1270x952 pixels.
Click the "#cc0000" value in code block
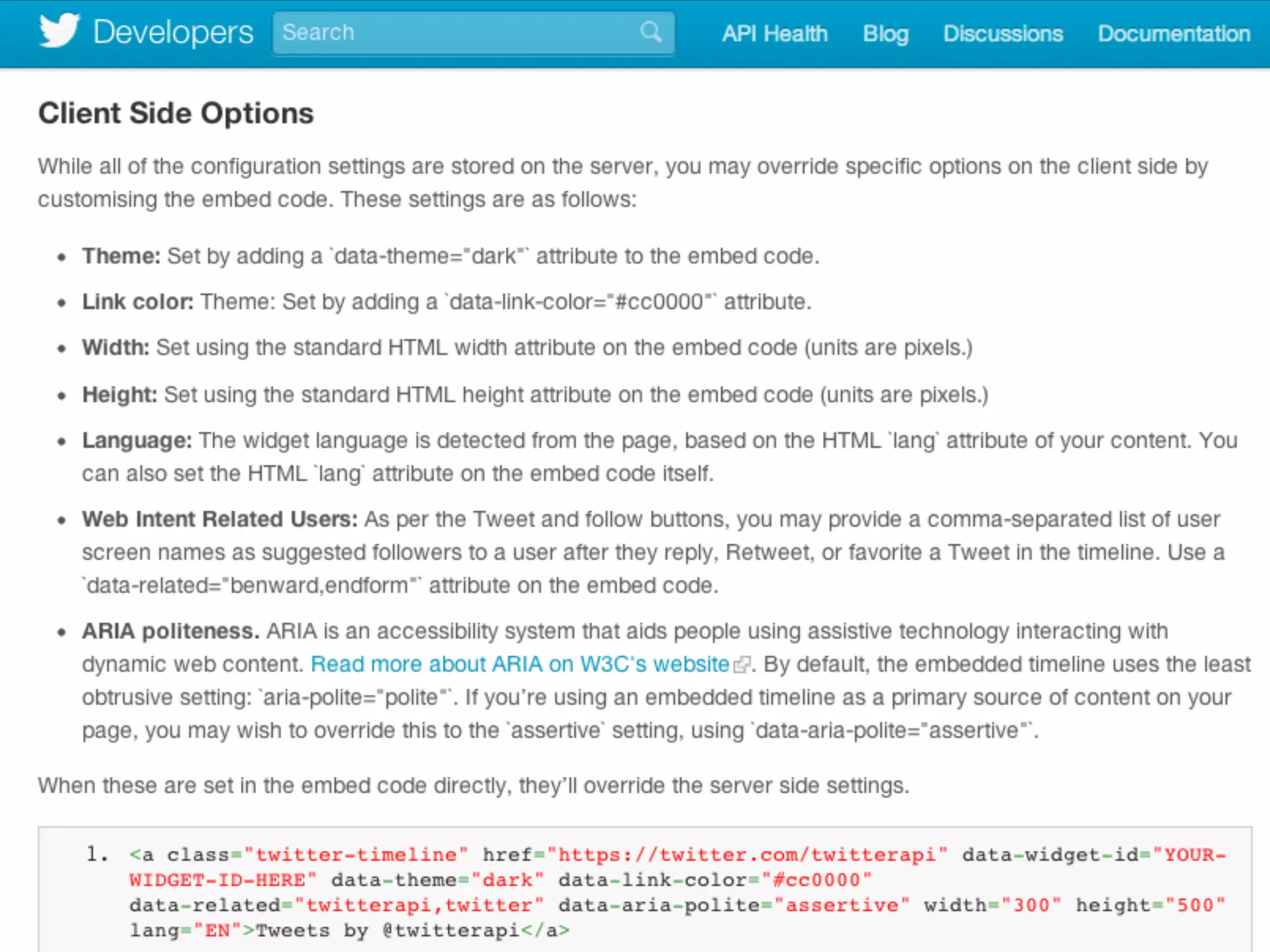pyautogui.click(x=817, y=880)
